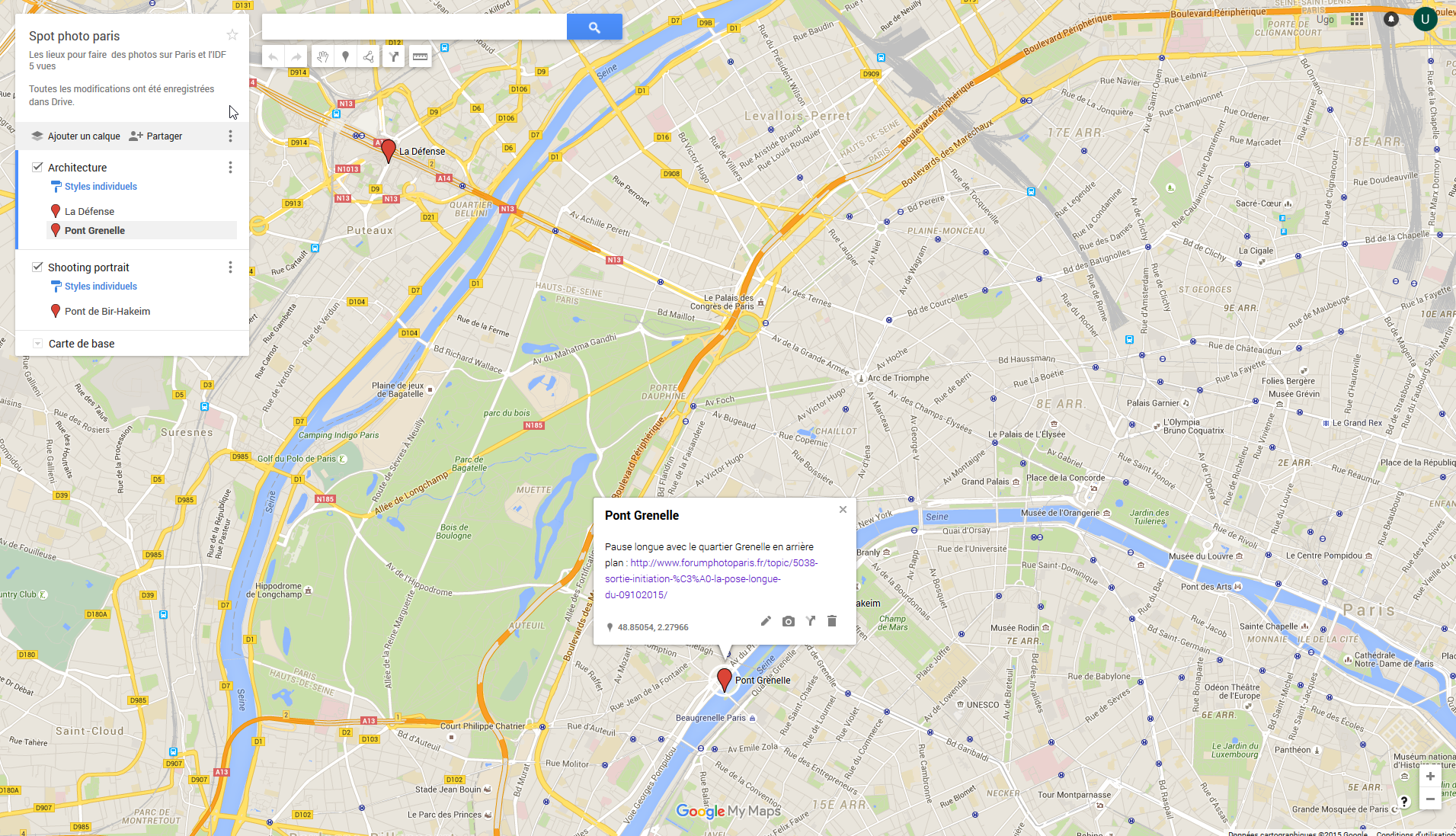Select Pont de Bir-Hakeim in layer list
This screenshot has width=1456, height=836.
click(x=107, y=311)
